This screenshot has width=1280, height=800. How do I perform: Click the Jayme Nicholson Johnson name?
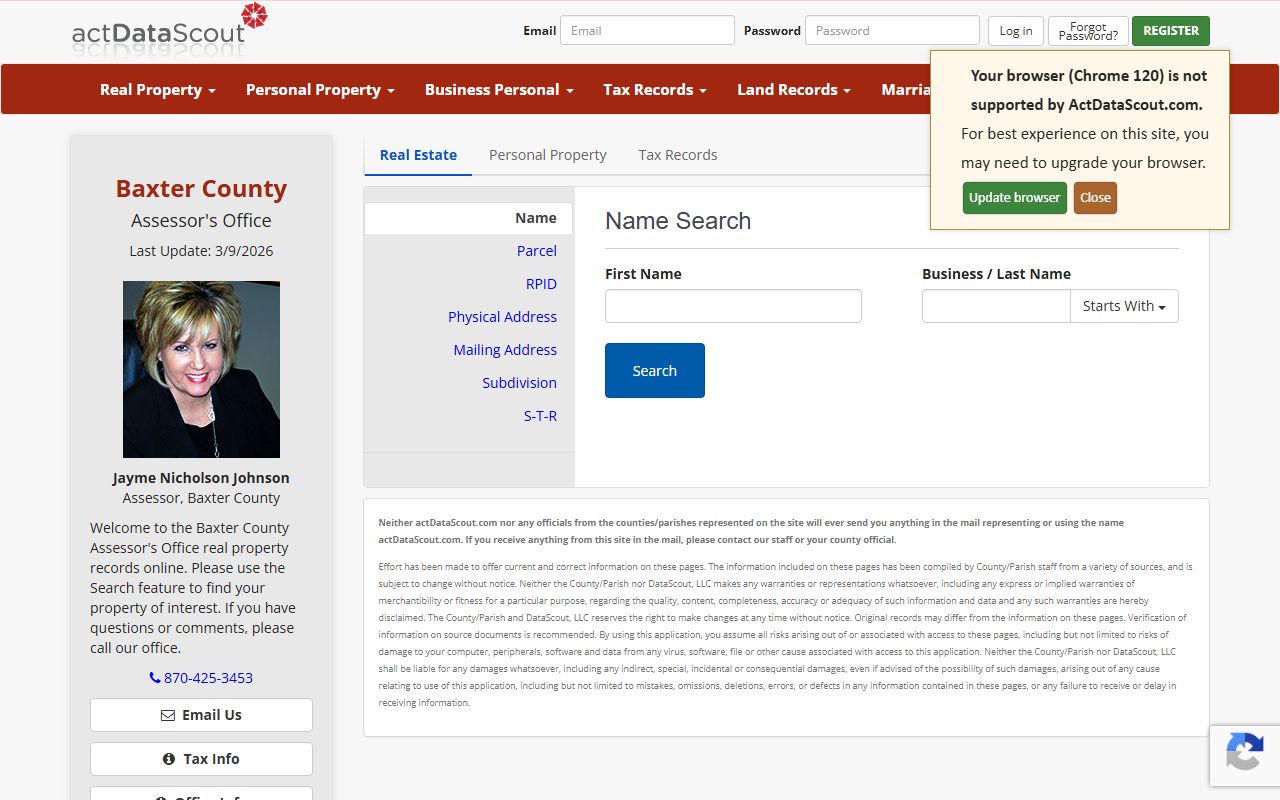[x=201, y=478]
